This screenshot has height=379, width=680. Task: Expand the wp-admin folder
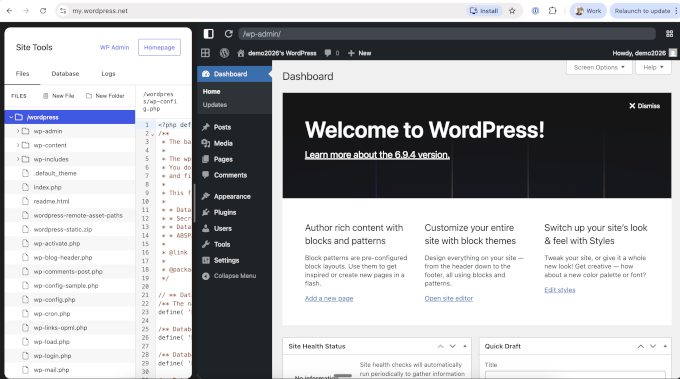pos(18,131)
